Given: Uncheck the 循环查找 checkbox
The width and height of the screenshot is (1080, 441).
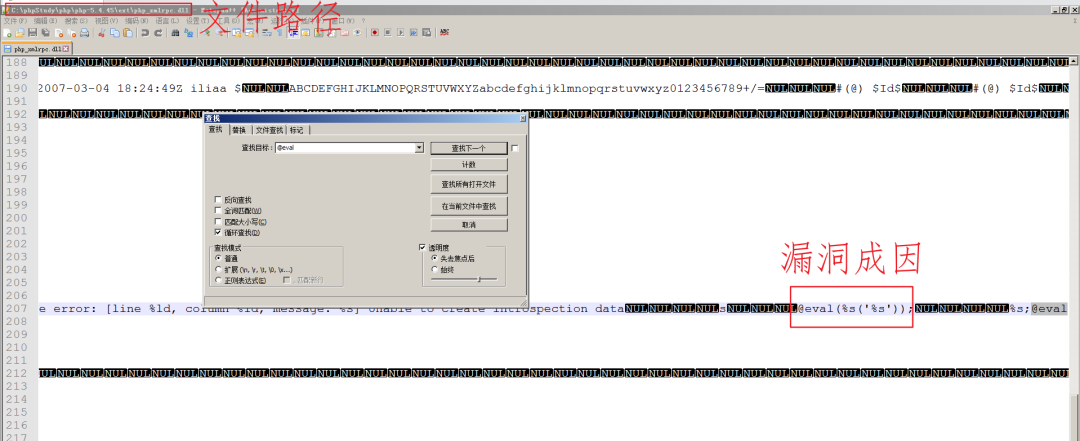Looking at the screenshot, I should click(x=218, y=233).
